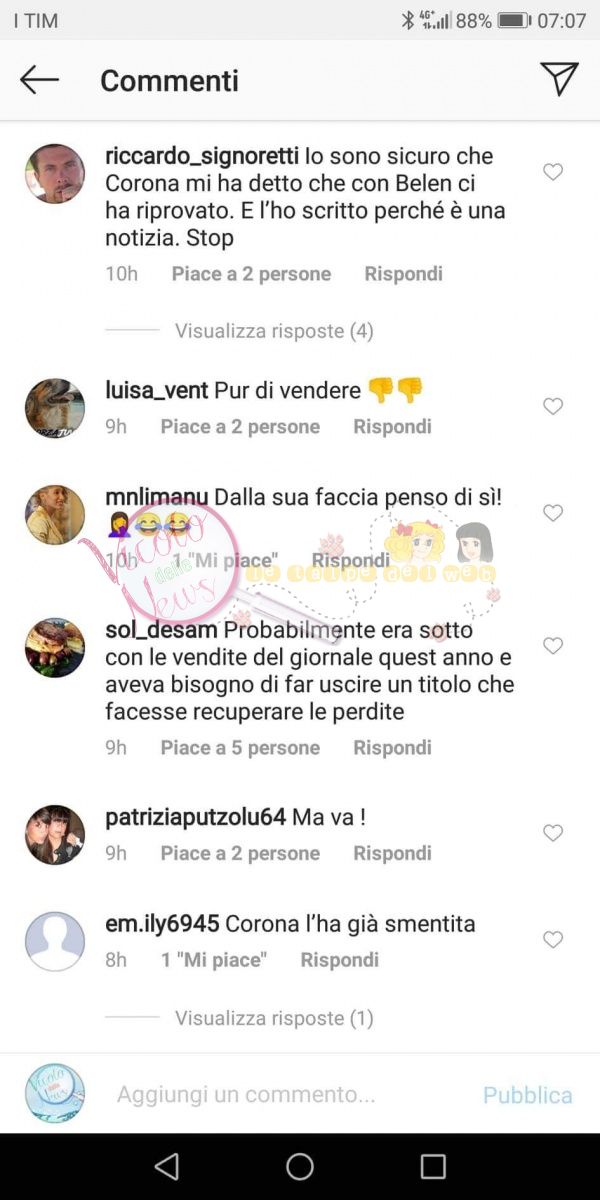Reply to patriziaputzolu64 via Rispondi
Screen dimensions: 600x1200
(x=392, y=854)
